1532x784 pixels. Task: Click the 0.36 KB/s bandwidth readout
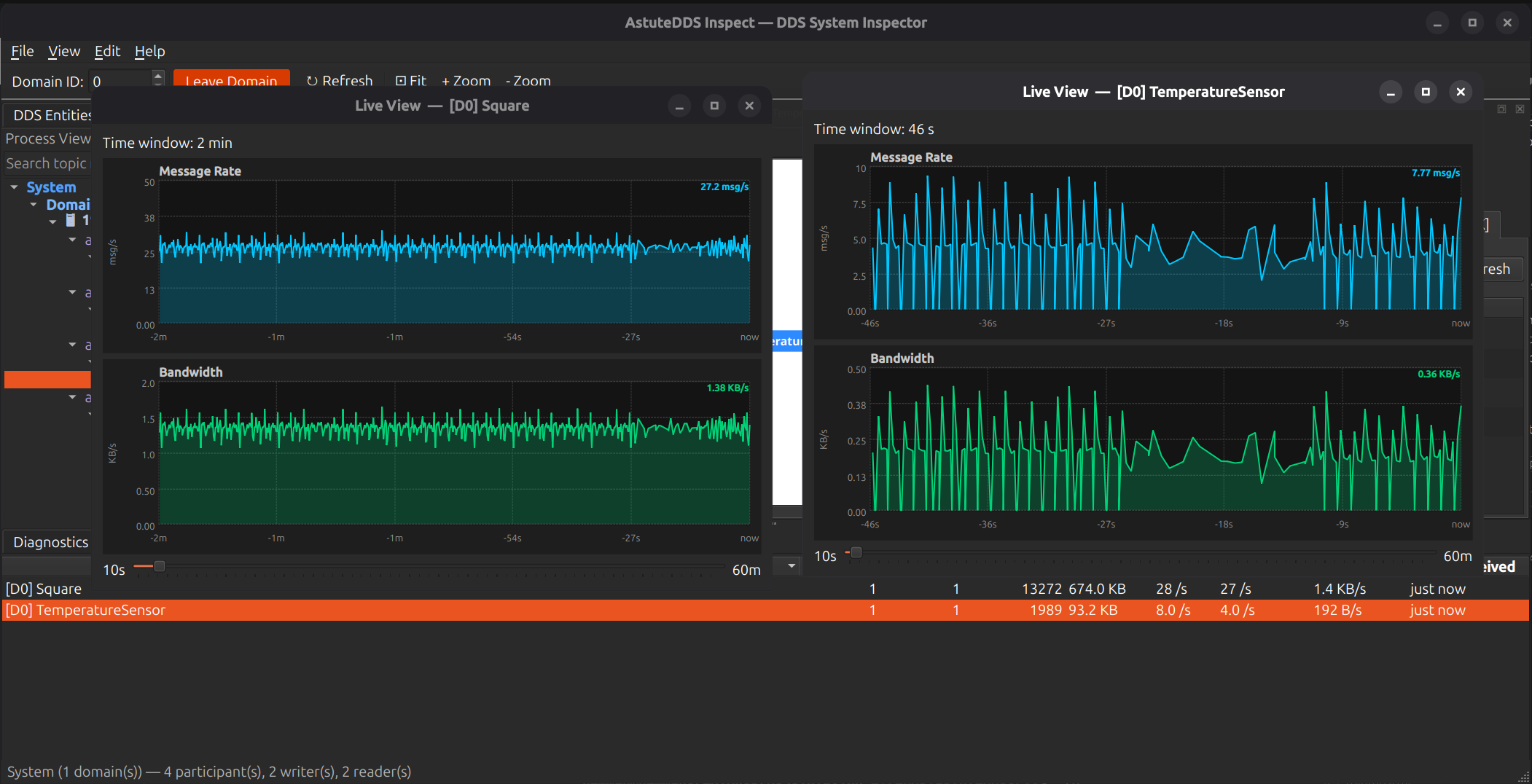(1438, 375)
